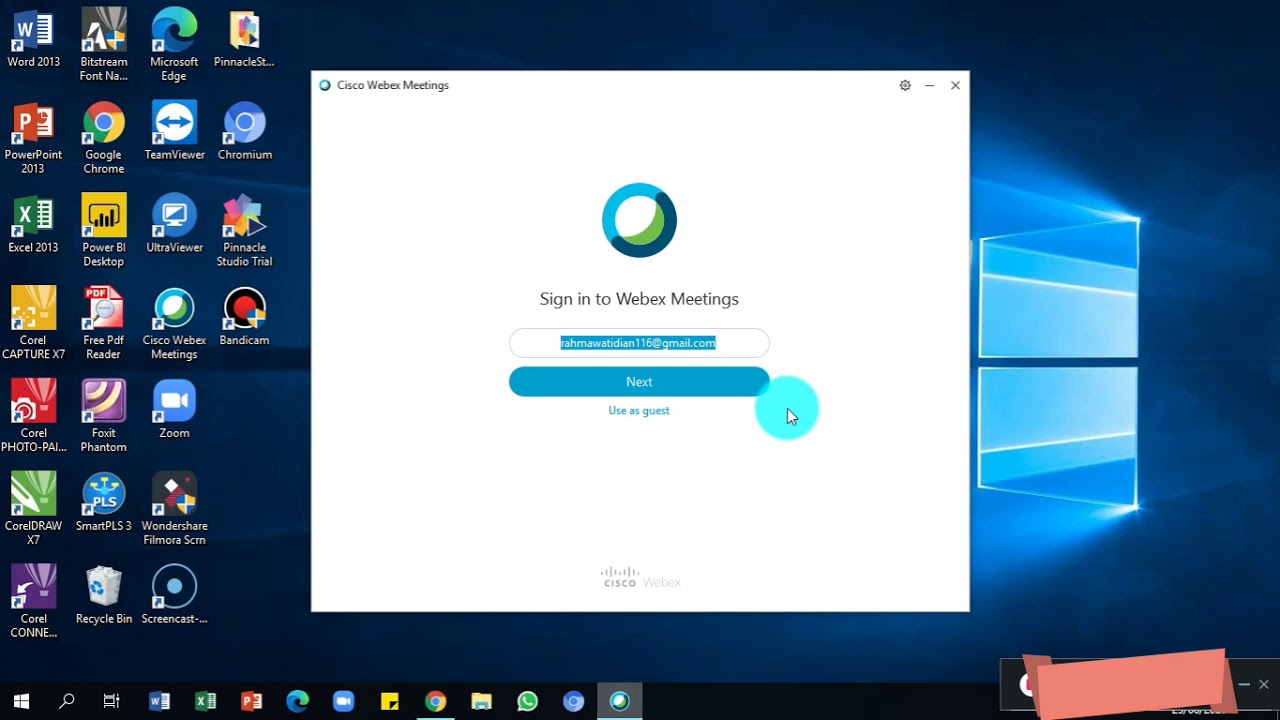Open Cisco Webex Meetings desktop shortcut
1280x720 pixels.
pos(174,324)
